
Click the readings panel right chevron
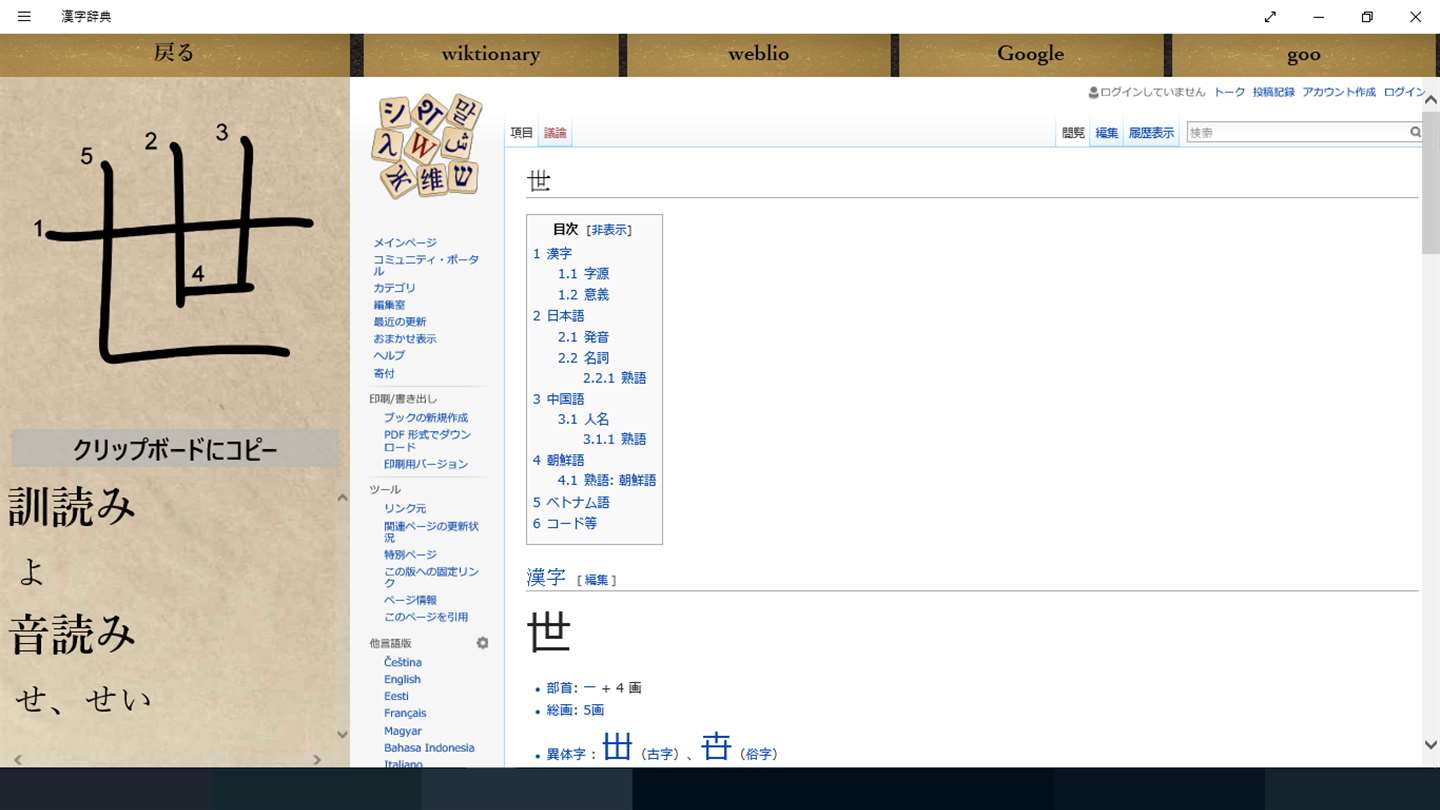tap(317, 760)
